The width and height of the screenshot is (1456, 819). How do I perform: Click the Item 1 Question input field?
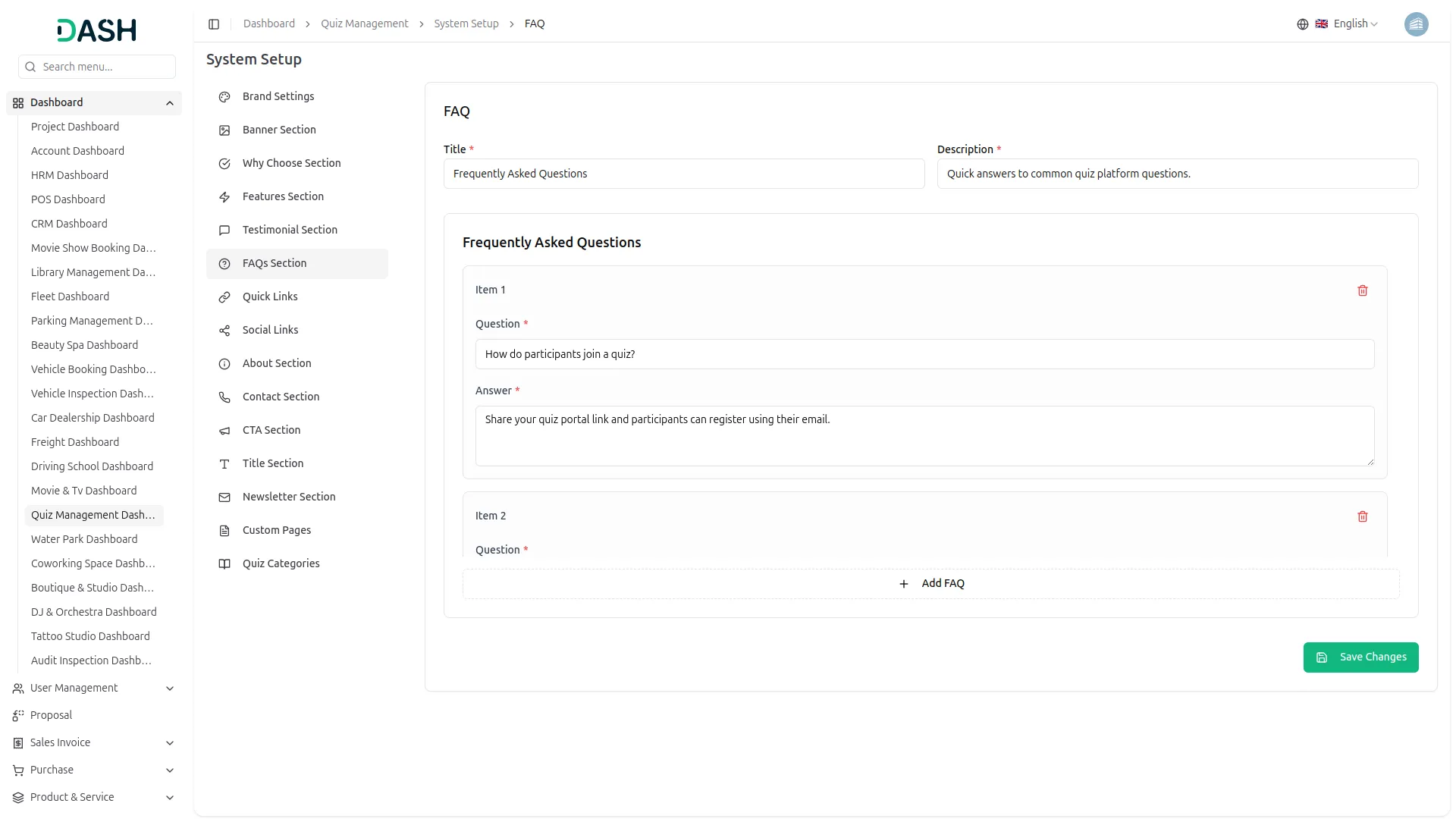[924, 354]
